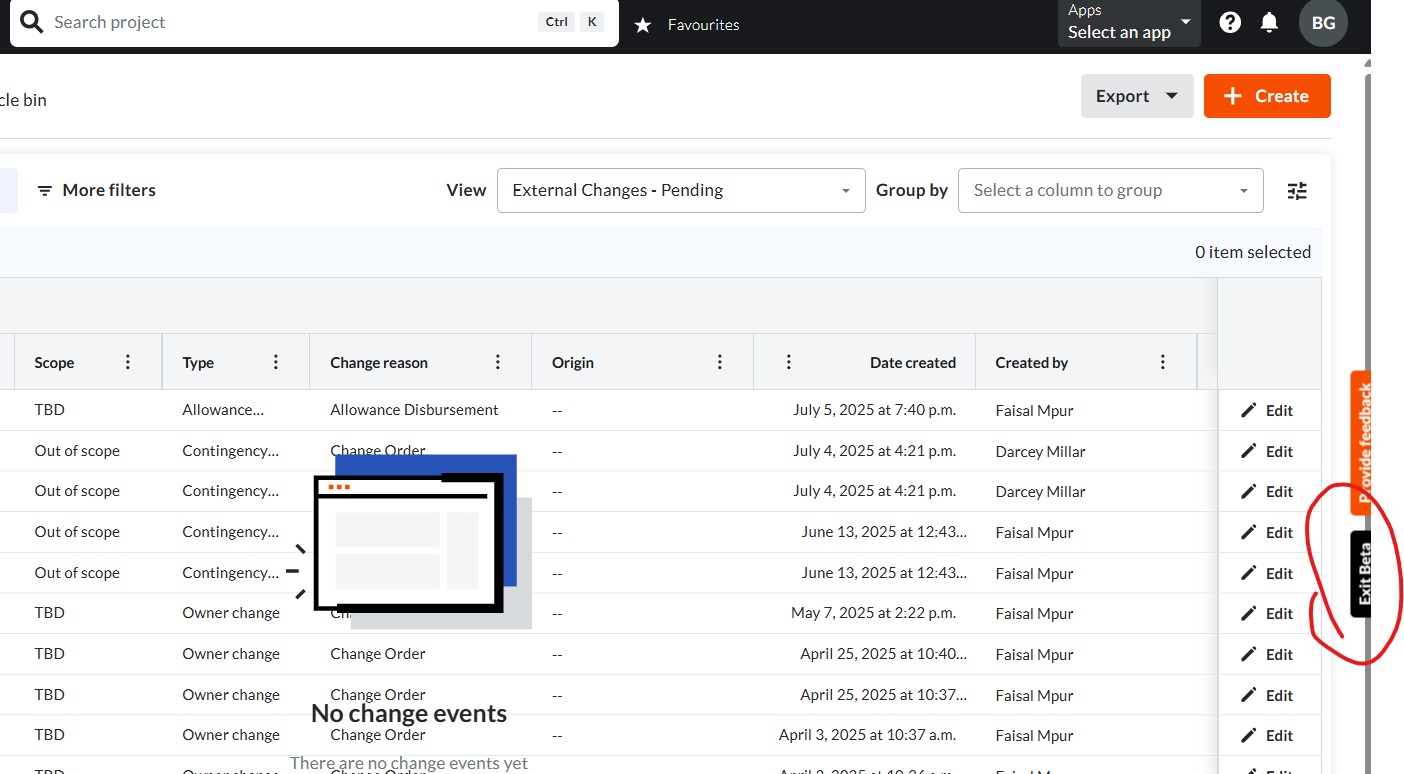1404x774 pixels.
Task: Open Type column options menu
Action: (x=276, y=362)
